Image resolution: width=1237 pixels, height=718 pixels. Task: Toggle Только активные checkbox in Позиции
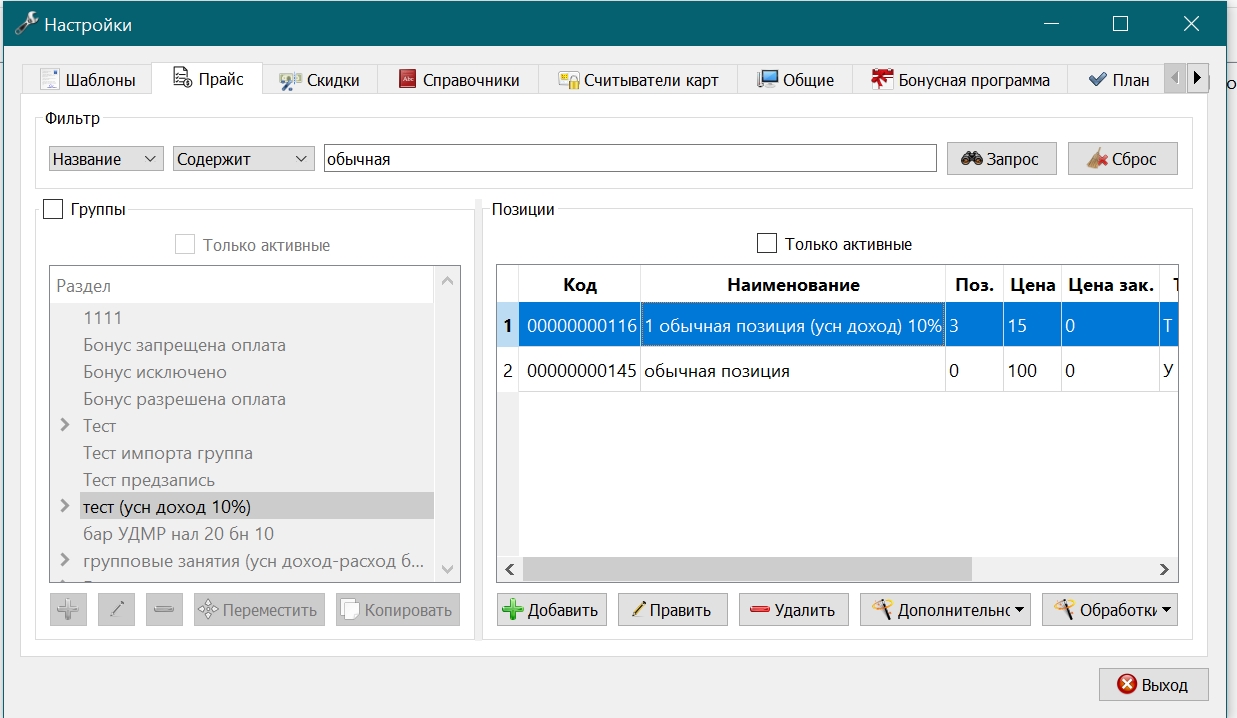[x=767, y=243]
